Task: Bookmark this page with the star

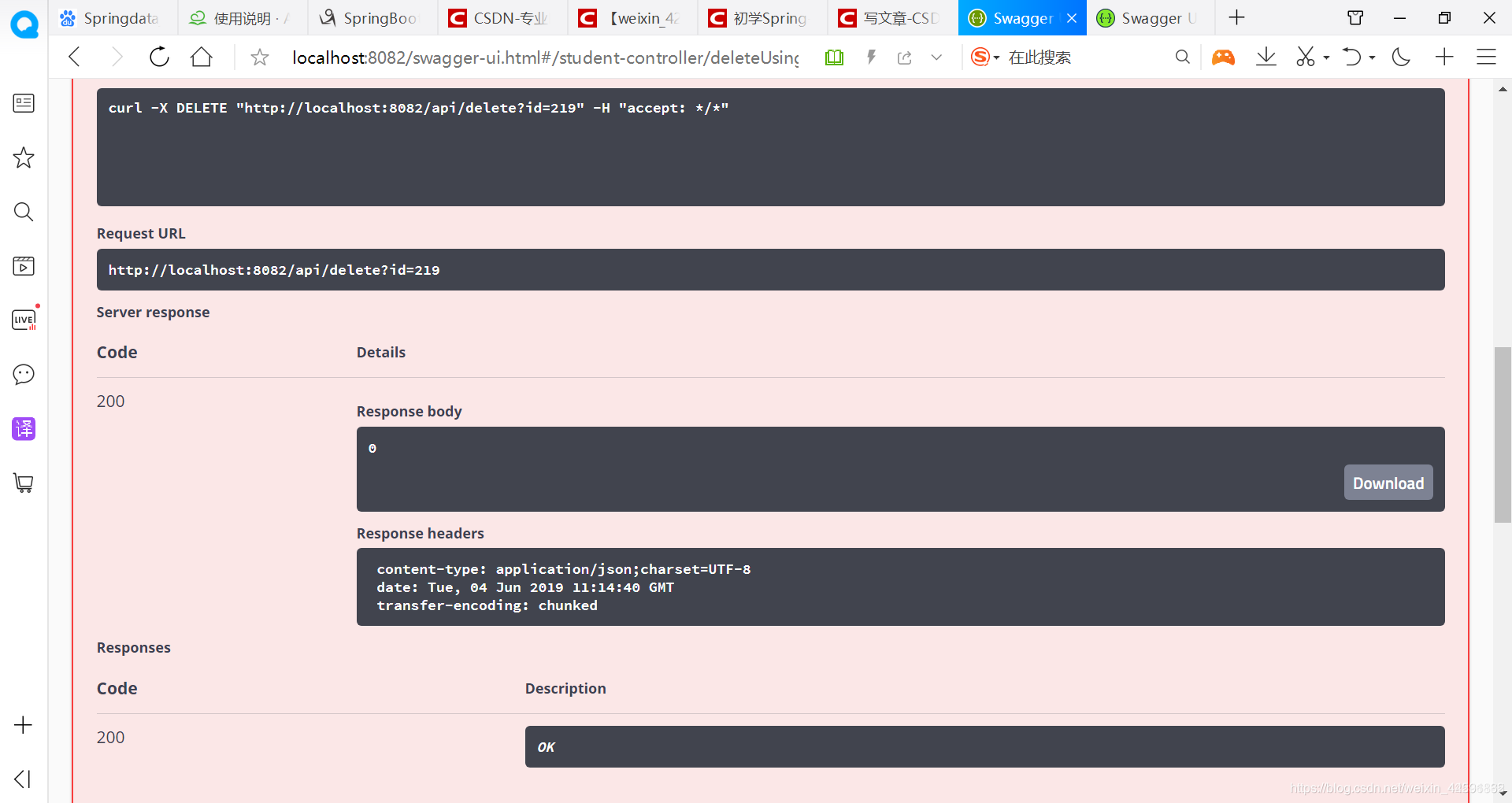Action: (260, 57)
